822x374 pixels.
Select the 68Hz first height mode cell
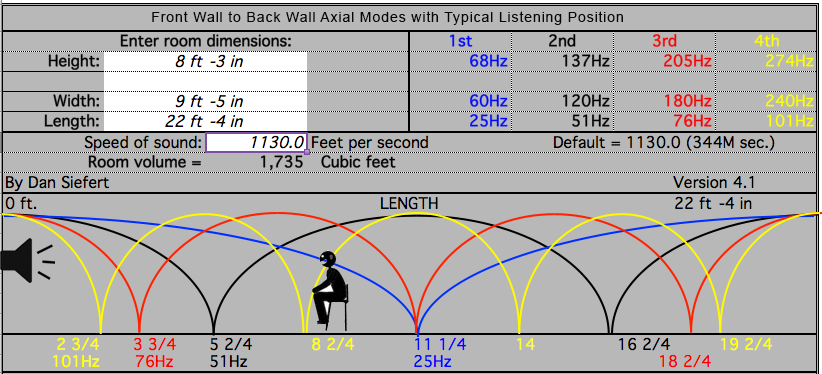click(489, 61)
